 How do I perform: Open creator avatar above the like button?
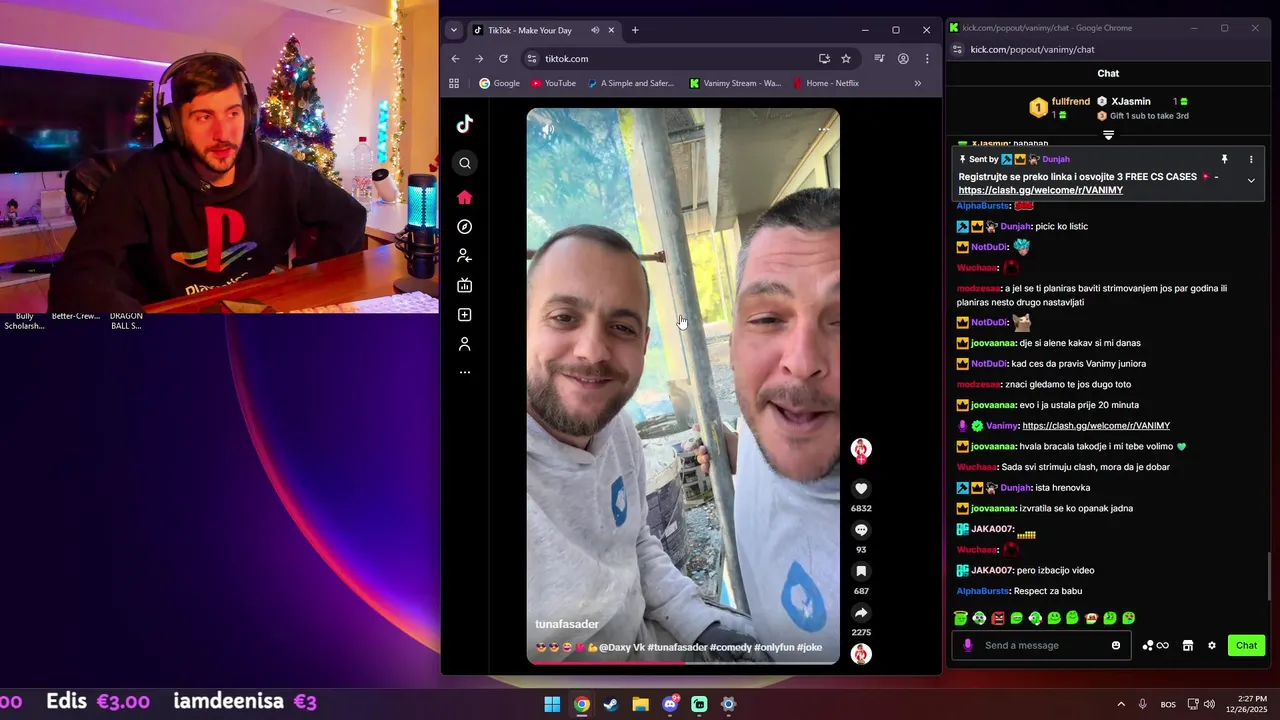pos(861,449)
